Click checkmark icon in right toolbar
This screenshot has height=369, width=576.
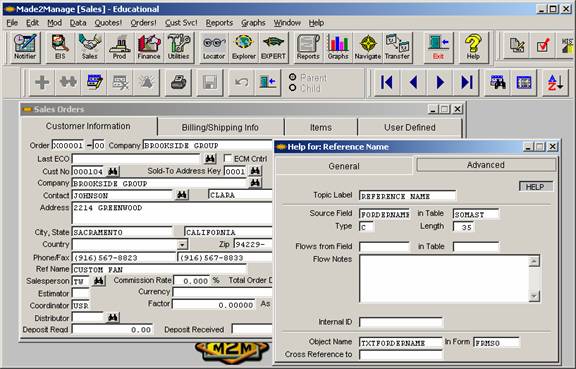tap(543, 45)
